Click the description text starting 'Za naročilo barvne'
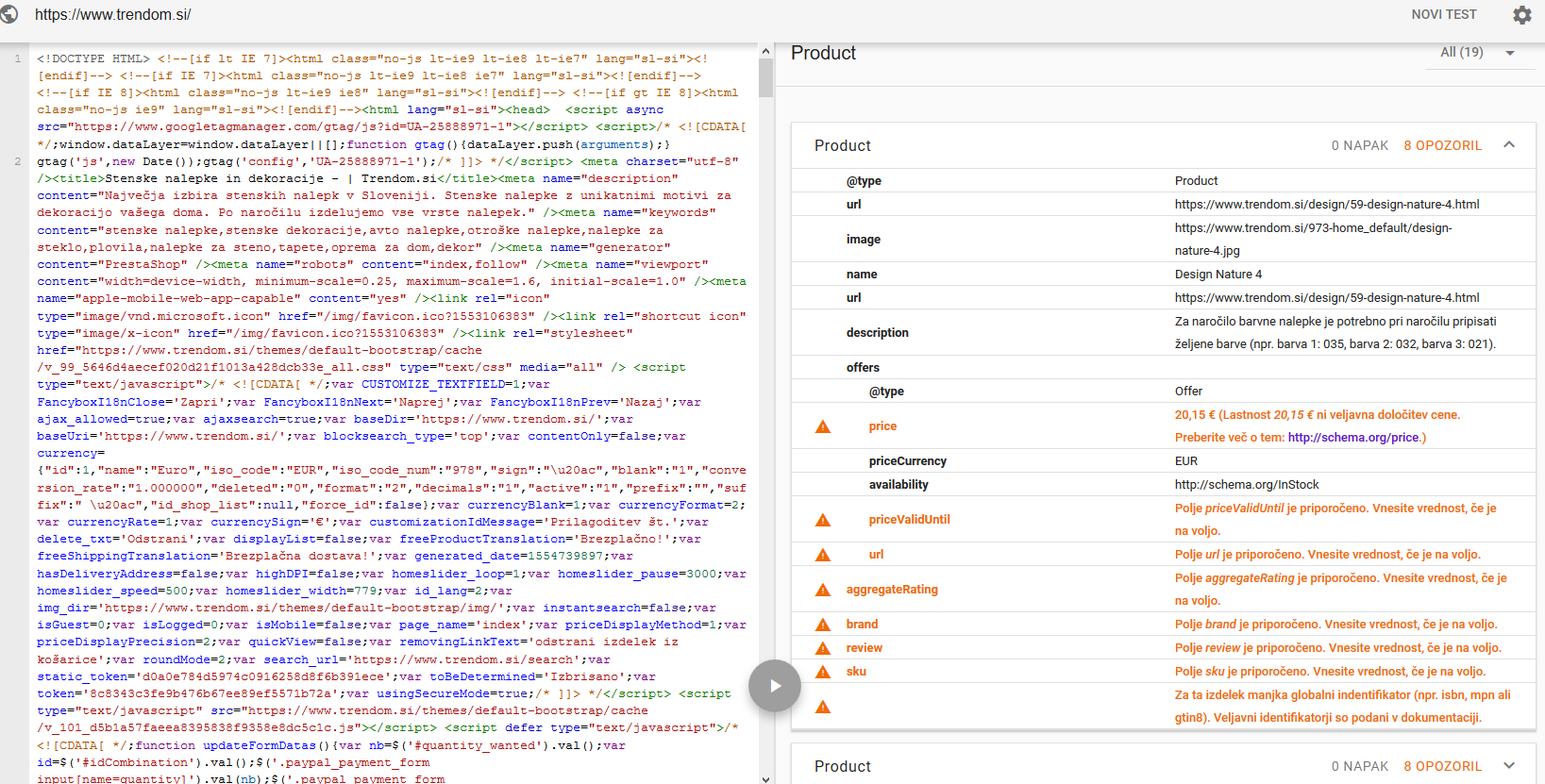1545x784 pixels. point(1335,333)
